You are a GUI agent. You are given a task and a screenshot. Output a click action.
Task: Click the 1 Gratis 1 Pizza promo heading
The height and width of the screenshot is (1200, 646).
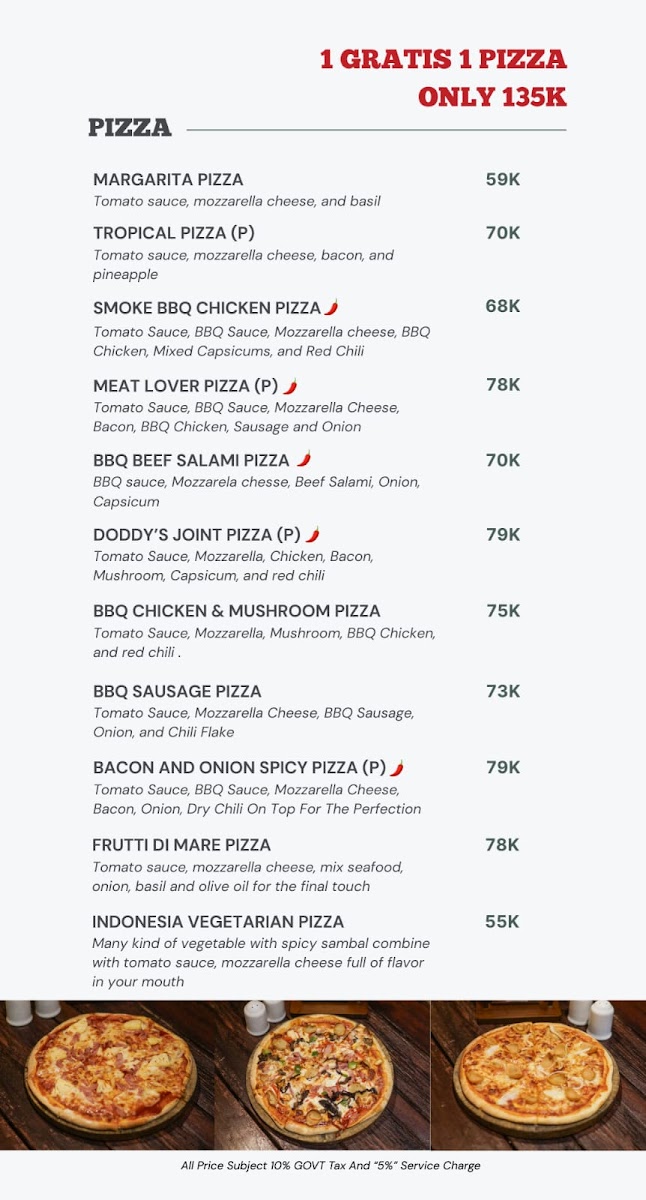click(443, 59)
